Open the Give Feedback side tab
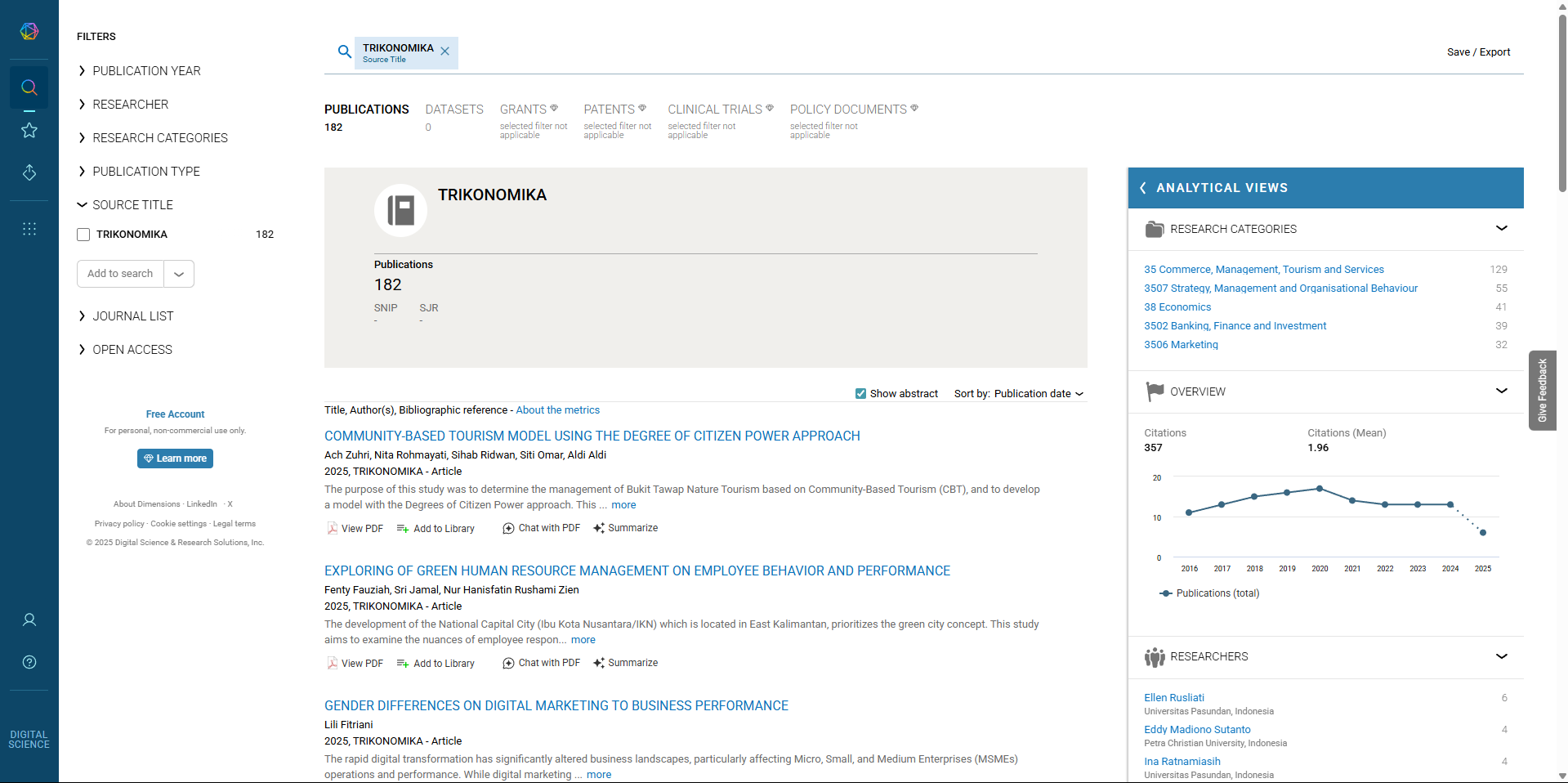Viewport: 1568px width, 783px height. coord(1543,391)
